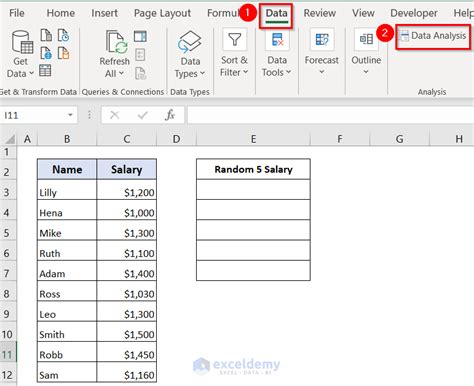Select column G header
Image resolution: width=474 pixels, height=386 pixels.
pos(399,139)
